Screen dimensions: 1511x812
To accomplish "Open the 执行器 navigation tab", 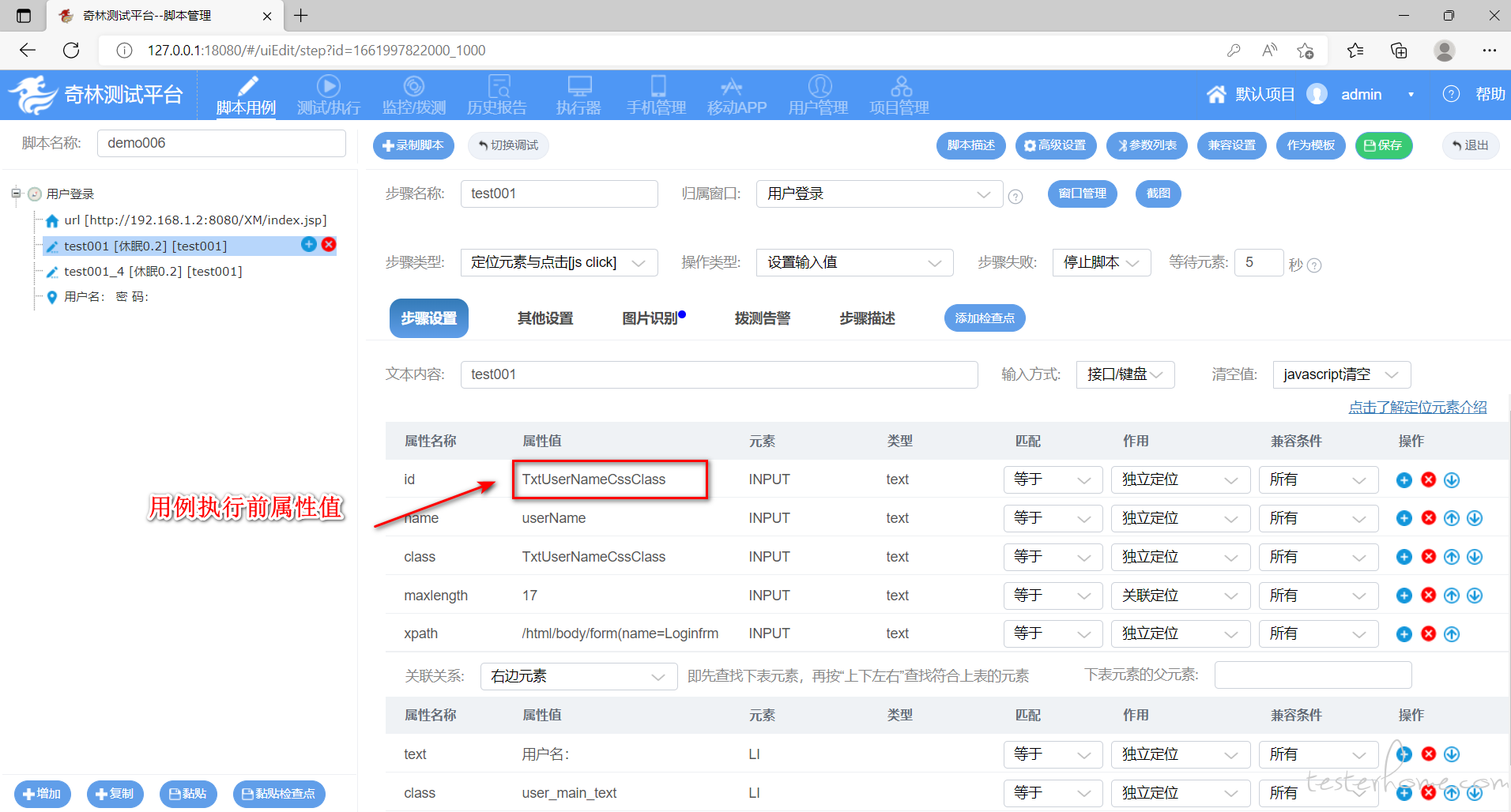I will [578, 96].
